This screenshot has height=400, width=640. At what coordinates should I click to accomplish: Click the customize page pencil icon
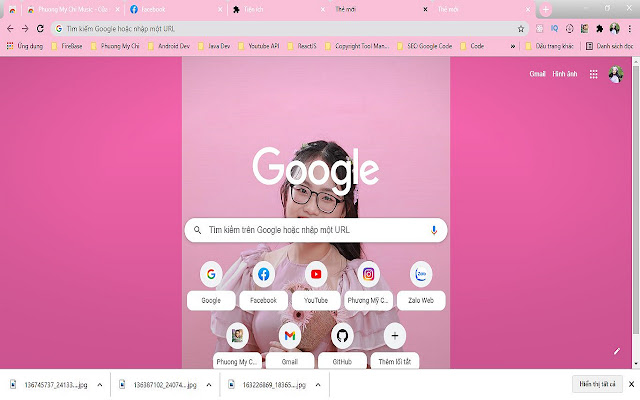click(x=617, y=351)
